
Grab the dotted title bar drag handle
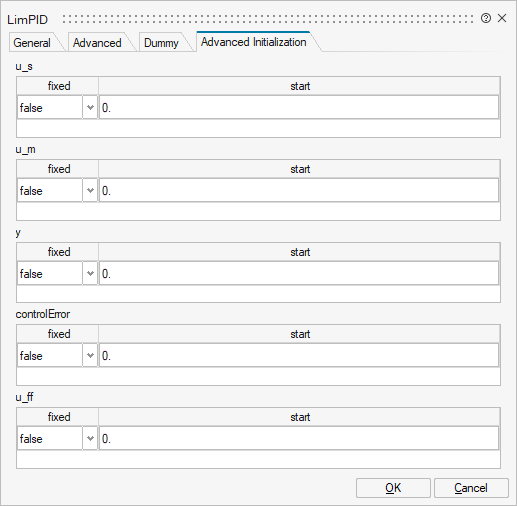tap(268, 19)
